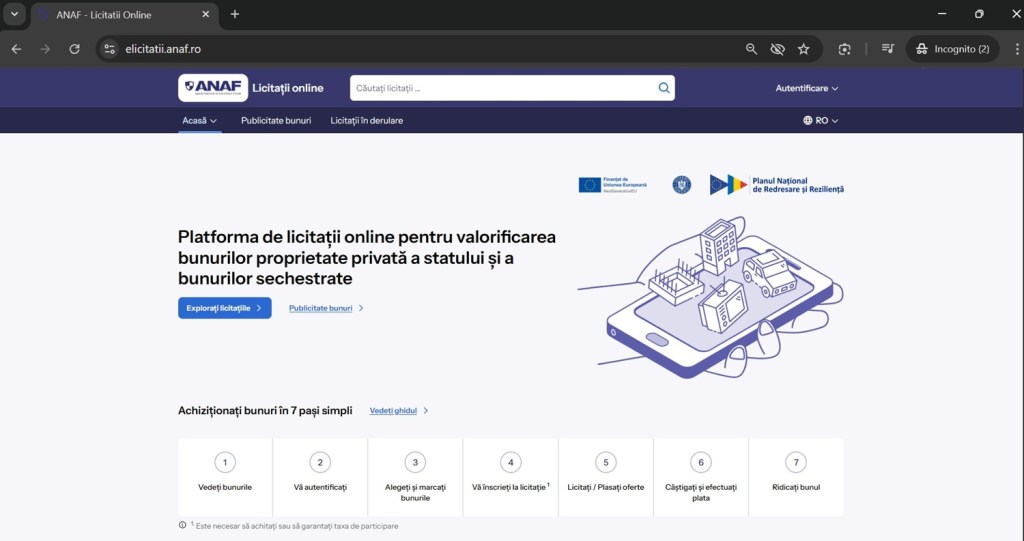This screenshot has height=541, width=1024.
Task: Expand the Autentificare dropdown
Action: coord(806,88)
